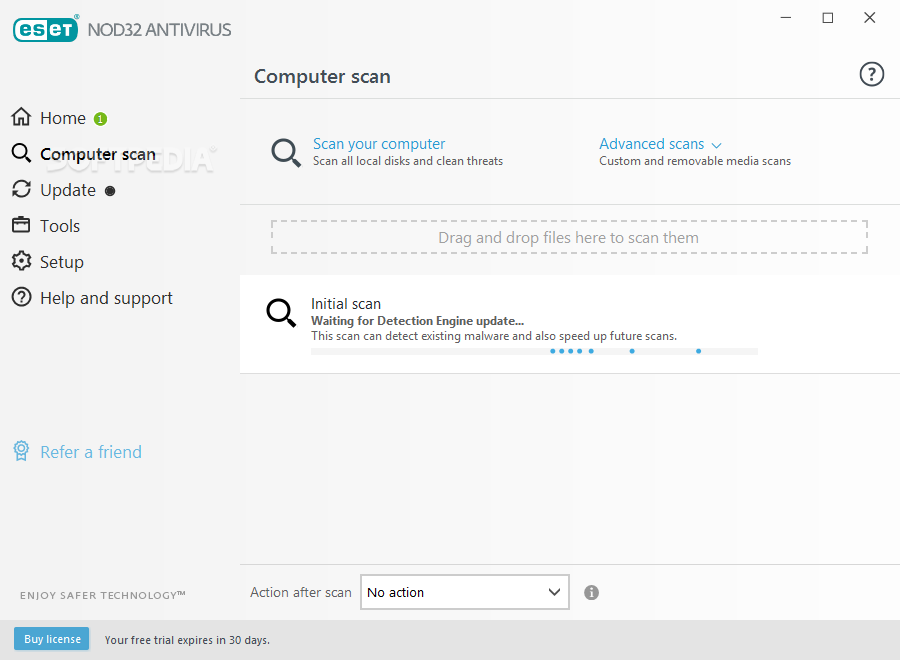900x660 pixels.
Task: Open the Home section
Action: 63,118
